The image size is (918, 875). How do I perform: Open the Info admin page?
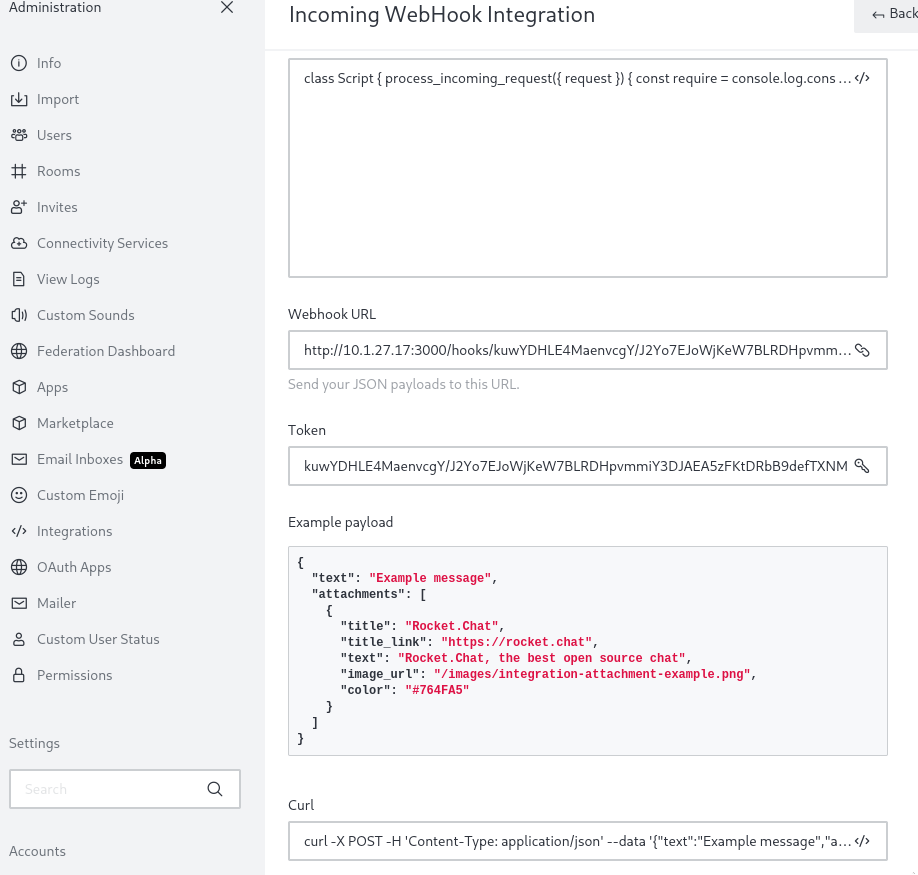click(x=49, y=63)
